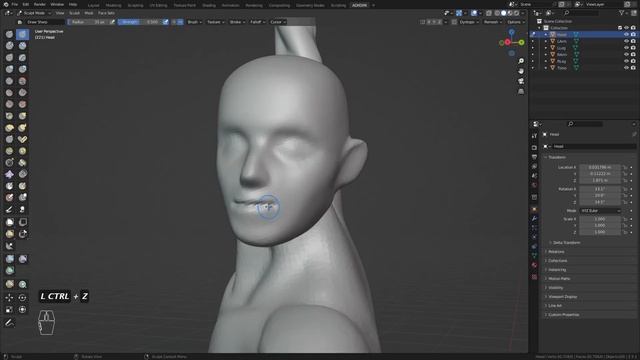Image resolution: width=640 pixels, height=360 pixels.
Task: Open the outliner filter funnel
Action: (x=623, y=13)
